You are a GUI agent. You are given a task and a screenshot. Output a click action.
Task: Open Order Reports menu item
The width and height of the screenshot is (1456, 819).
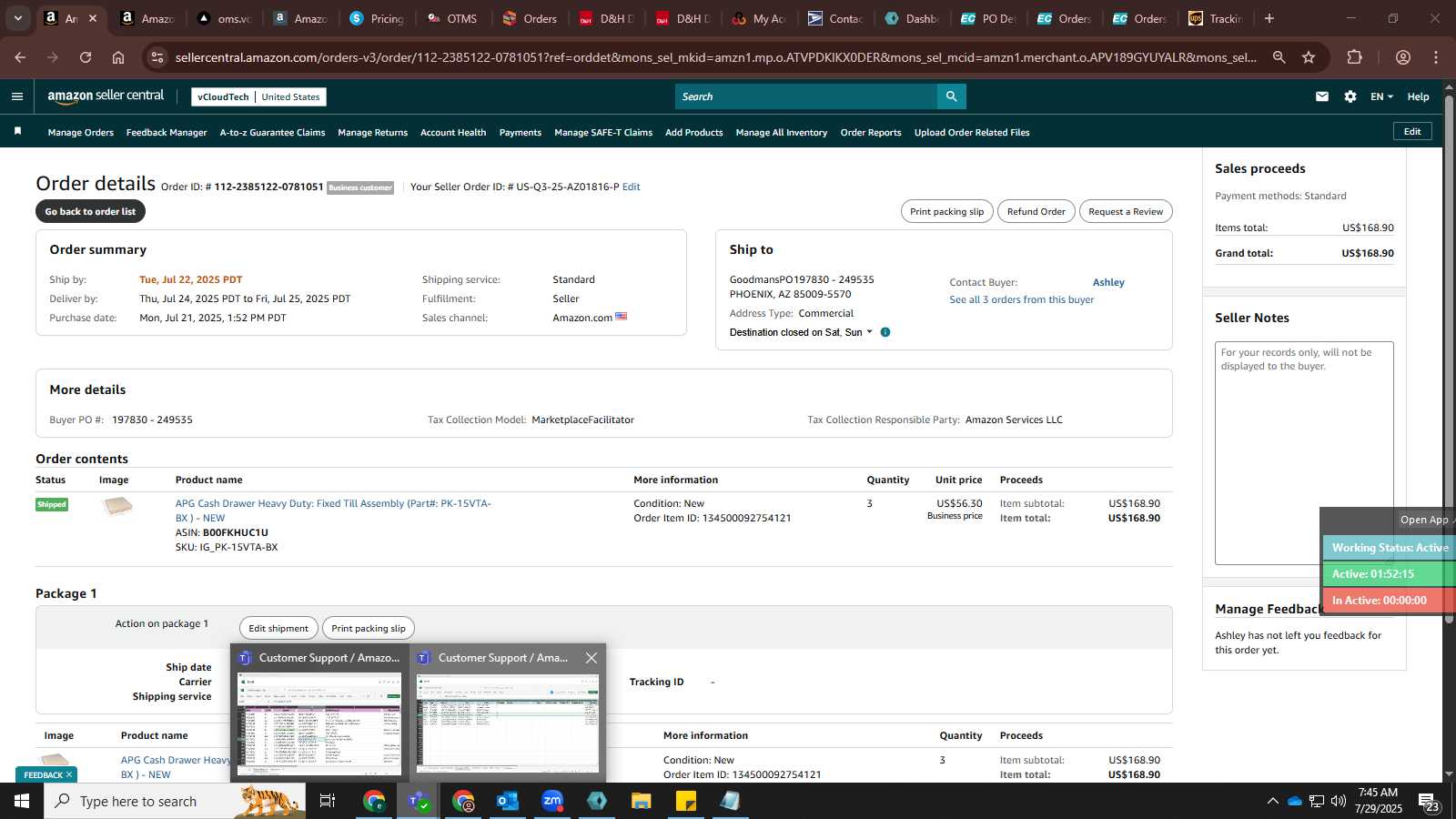pyautogui.click(x=871, y=132)
